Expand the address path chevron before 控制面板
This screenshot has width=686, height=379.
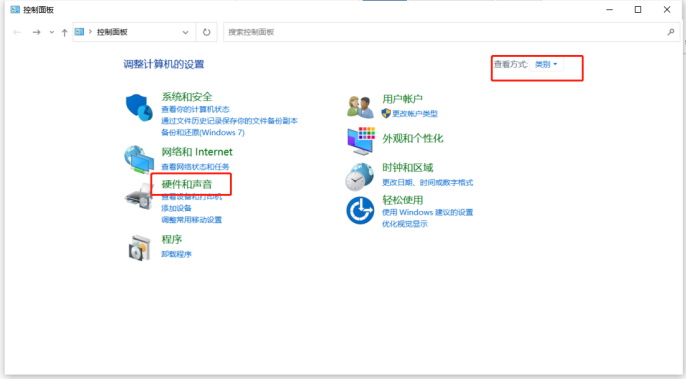[91, 32]
